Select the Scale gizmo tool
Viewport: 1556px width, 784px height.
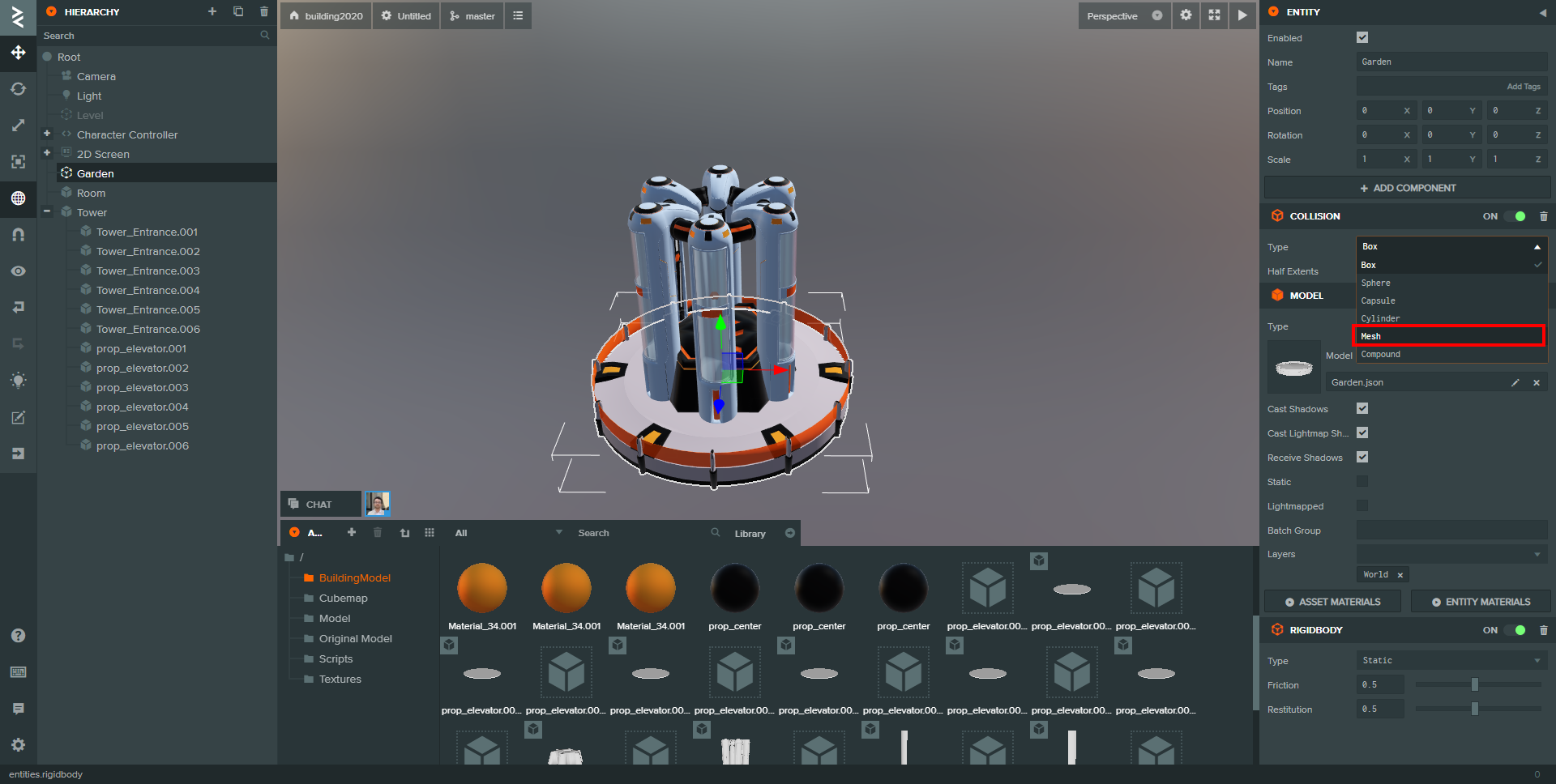click(x=18, y=126)
